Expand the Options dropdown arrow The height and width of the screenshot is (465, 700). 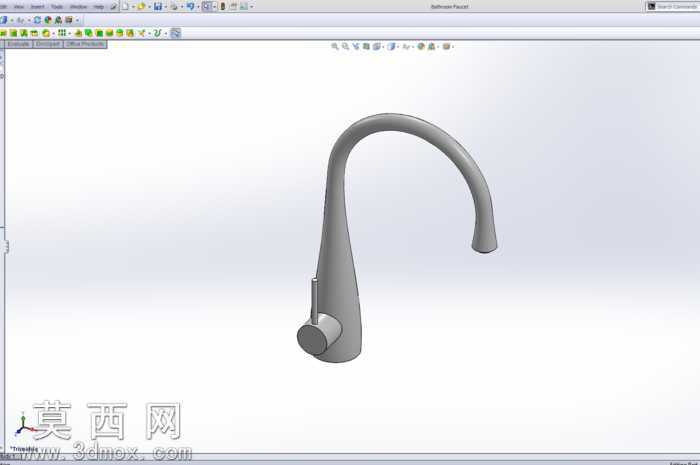pyautogui.click(x=252, y=7)
